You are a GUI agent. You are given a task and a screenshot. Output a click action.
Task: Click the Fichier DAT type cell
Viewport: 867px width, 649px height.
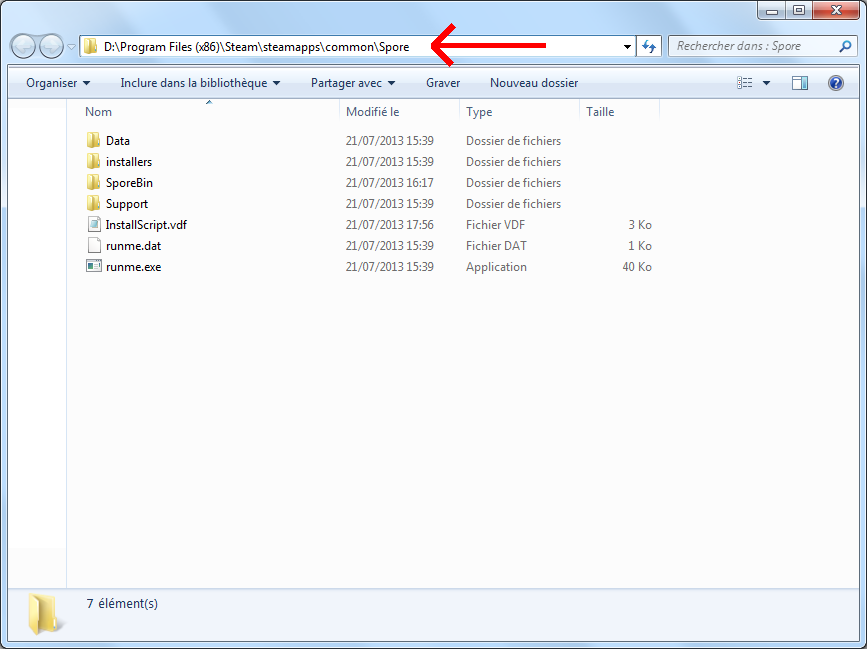(x=496, y=246)
